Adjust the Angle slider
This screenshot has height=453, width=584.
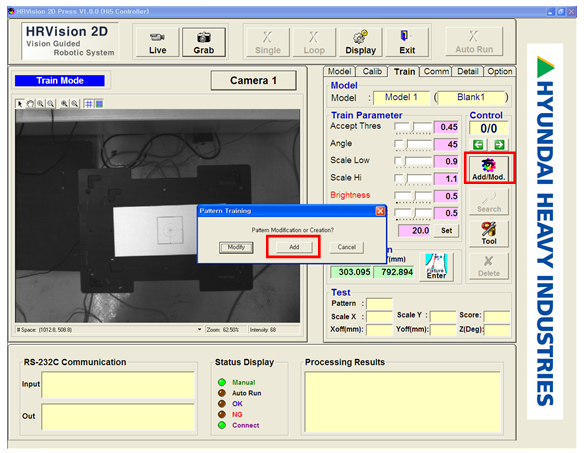pyautogui.click(x=413, y=145)
